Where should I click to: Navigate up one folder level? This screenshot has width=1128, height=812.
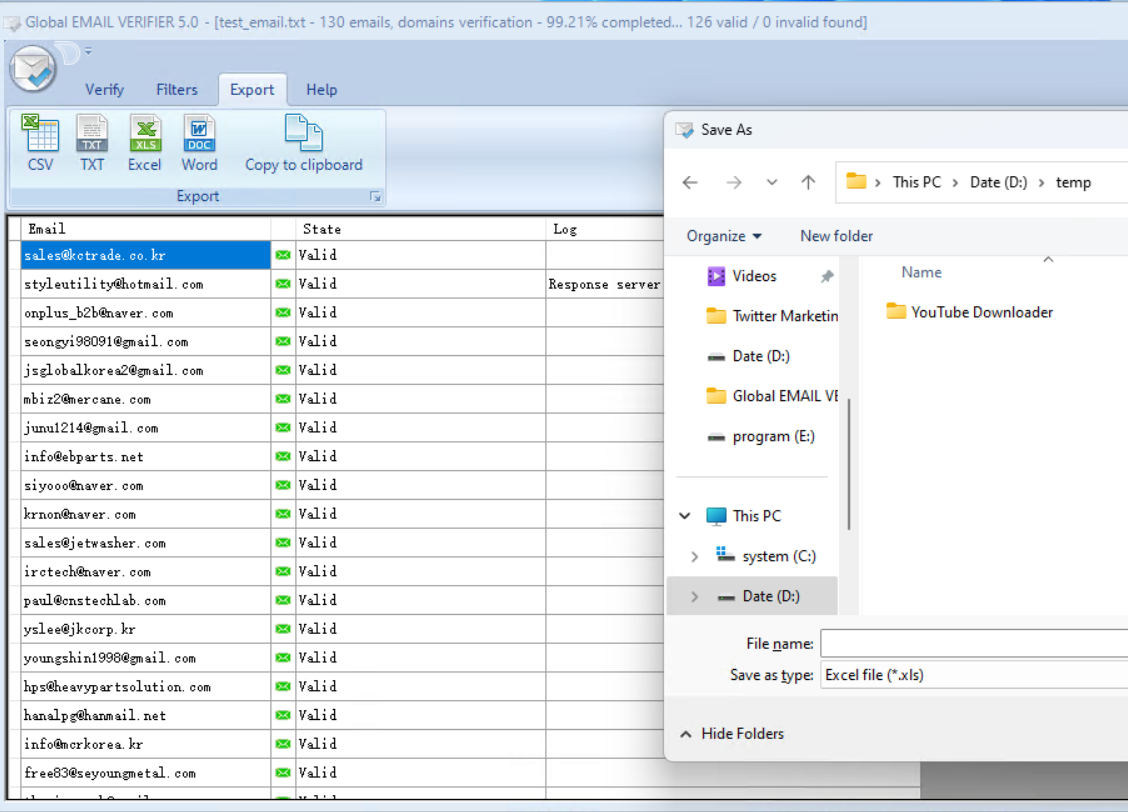pos(808,182)
